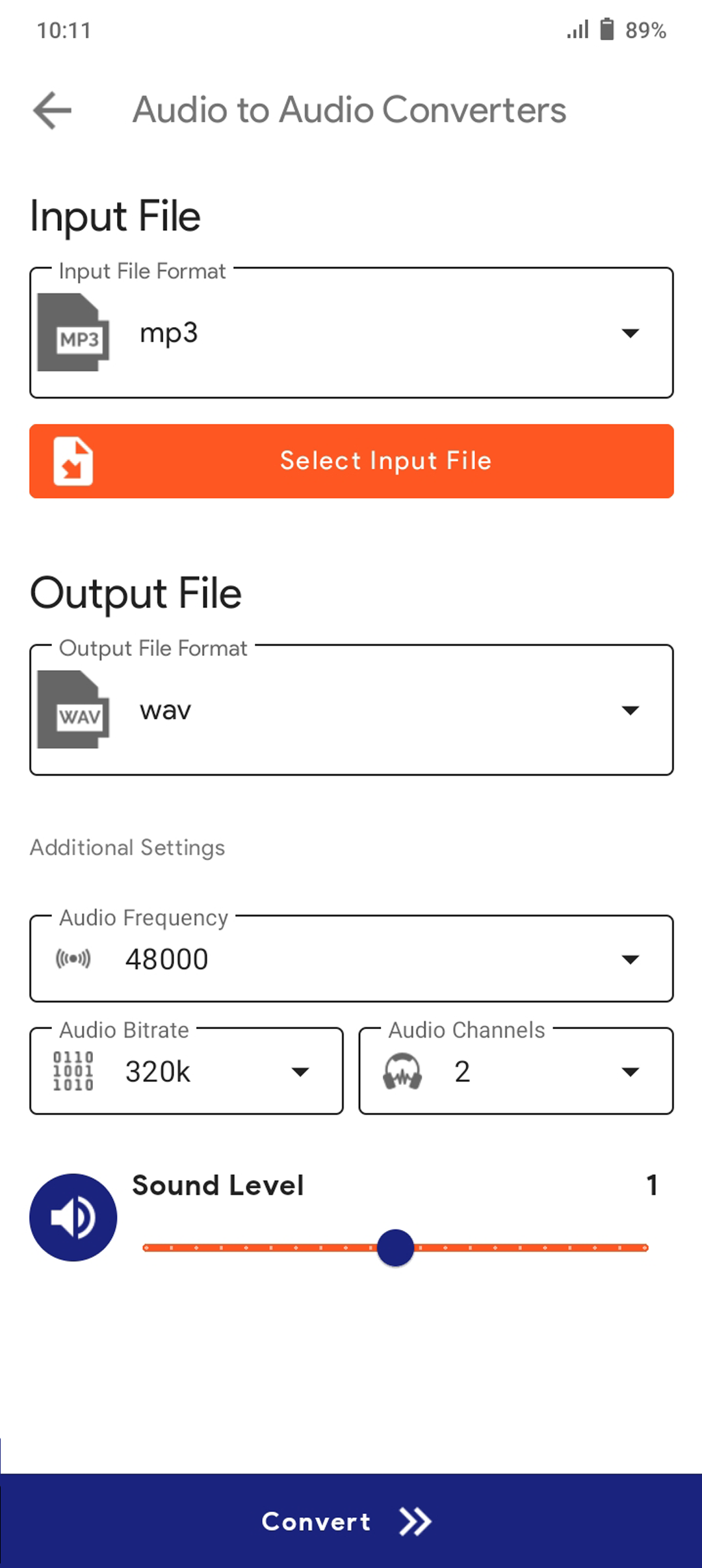This screenshot has height=1568, width=702.
Task: Open the Audio Frequency 48000 dropdown
Action: click(x=352, y=959)
